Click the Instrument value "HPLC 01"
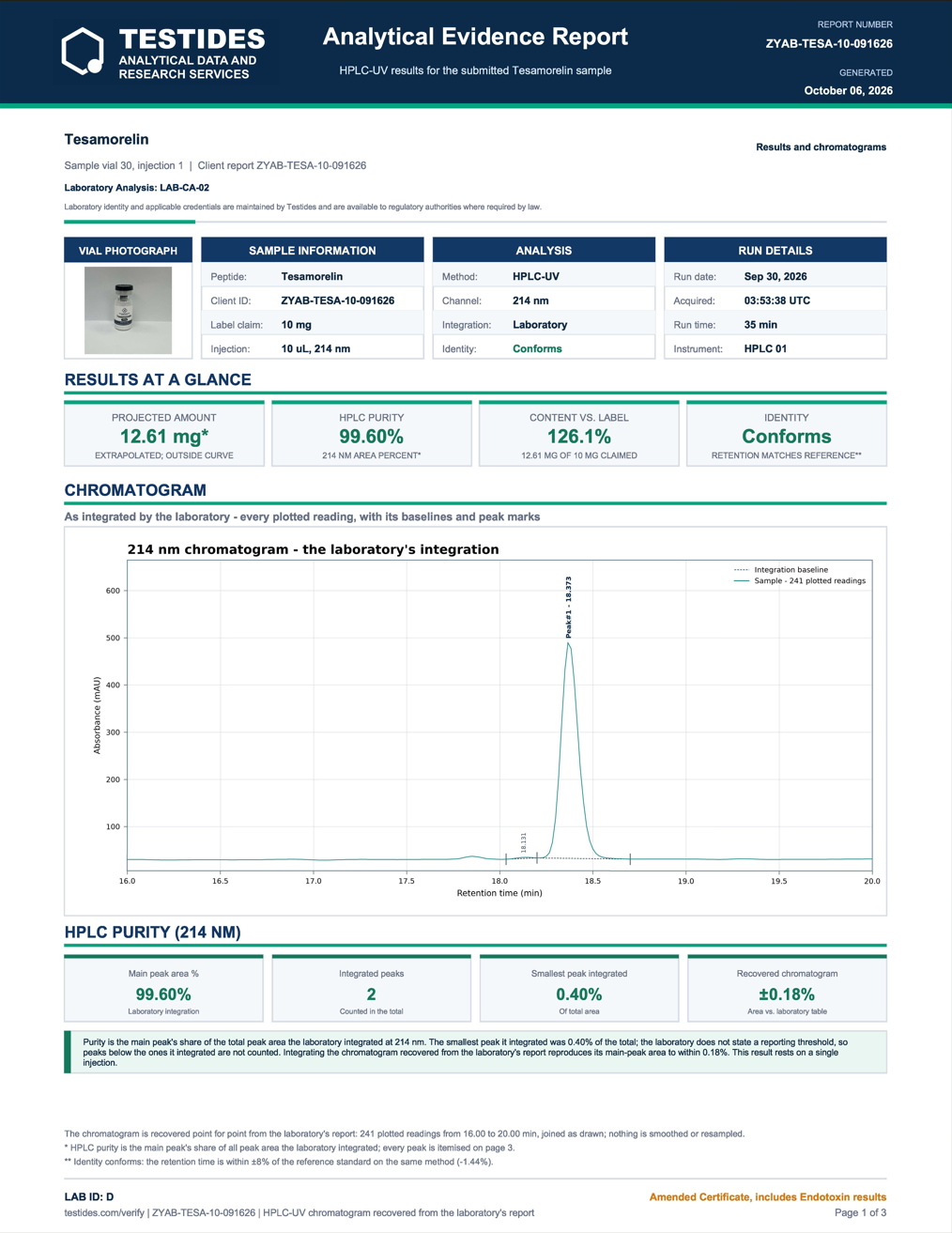The height and width of the screenshot is (1233, 952). 765,349
